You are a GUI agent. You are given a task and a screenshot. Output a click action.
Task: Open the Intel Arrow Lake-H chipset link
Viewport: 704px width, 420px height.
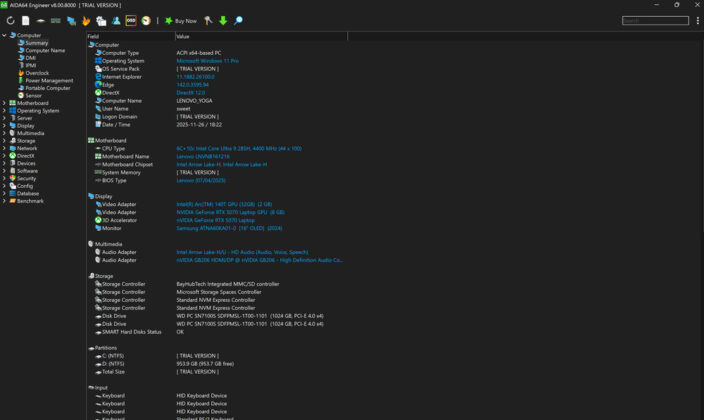coord(222,164)
